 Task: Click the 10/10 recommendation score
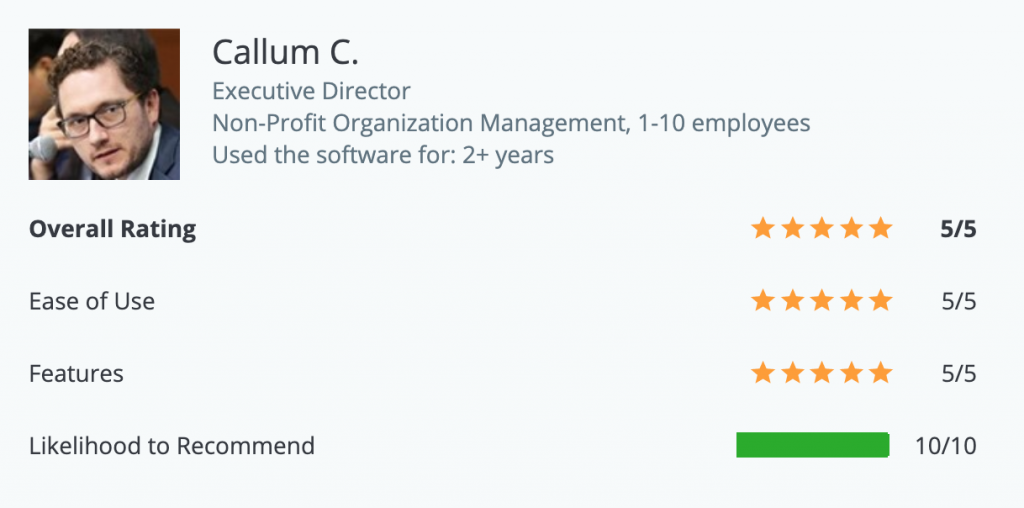click(946, 446)
